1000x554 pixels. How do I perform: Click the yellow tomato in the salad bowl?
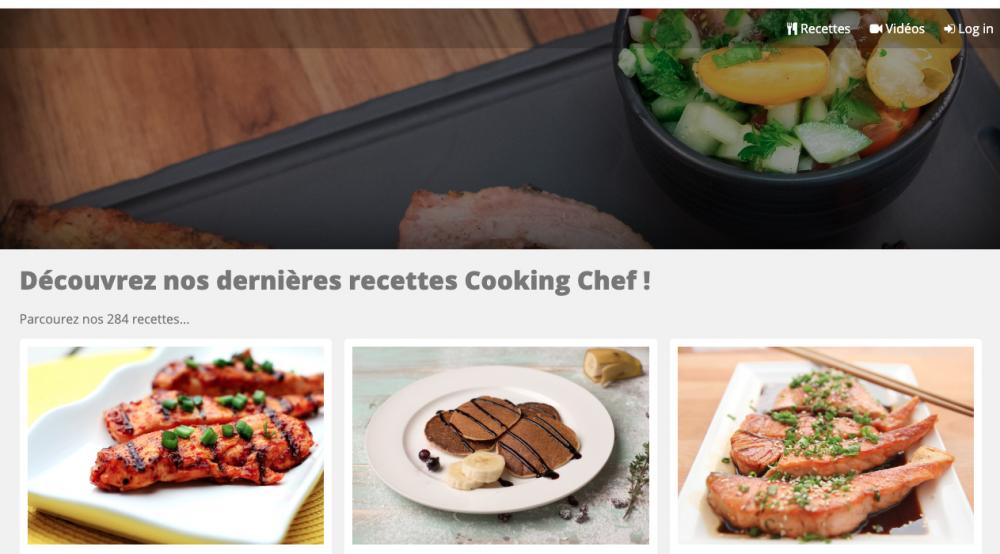(x=762, y=75)
